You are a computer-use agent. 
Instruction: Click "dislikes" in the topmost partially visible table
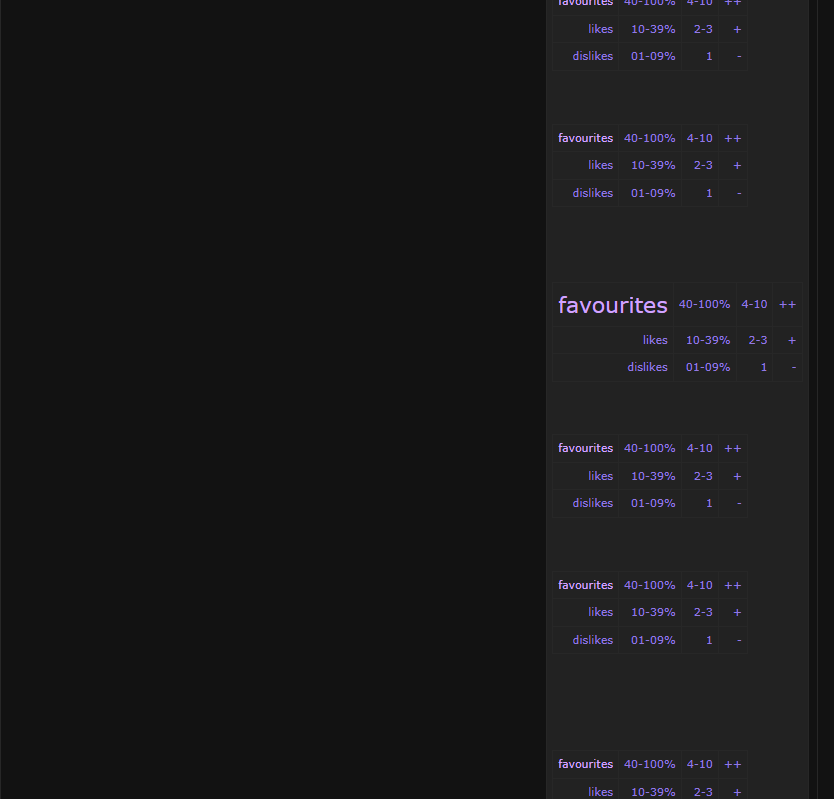[x=592, y=56]
